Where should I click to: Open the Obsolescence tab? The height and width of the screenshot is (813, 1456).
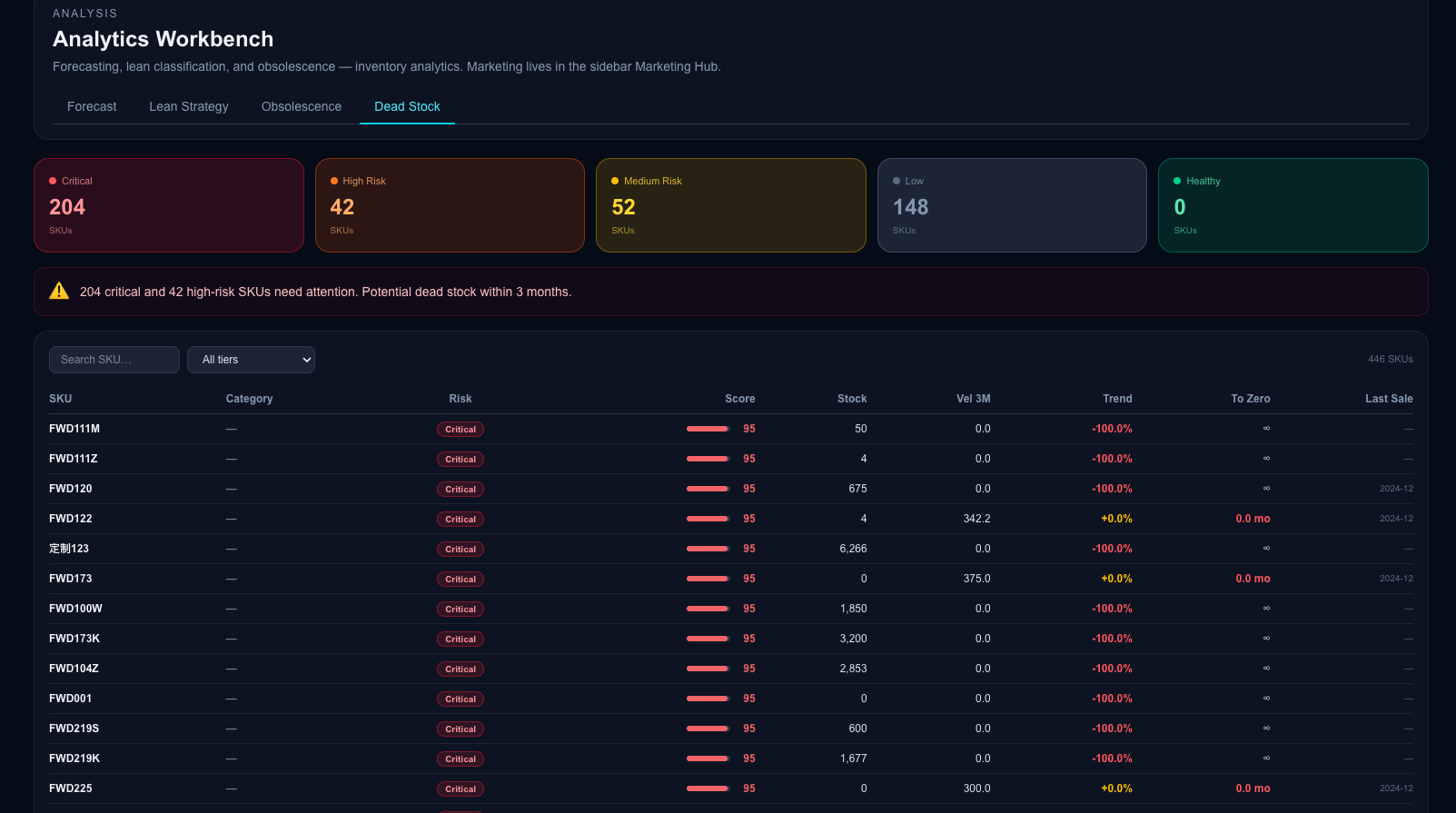click(302, 106)
